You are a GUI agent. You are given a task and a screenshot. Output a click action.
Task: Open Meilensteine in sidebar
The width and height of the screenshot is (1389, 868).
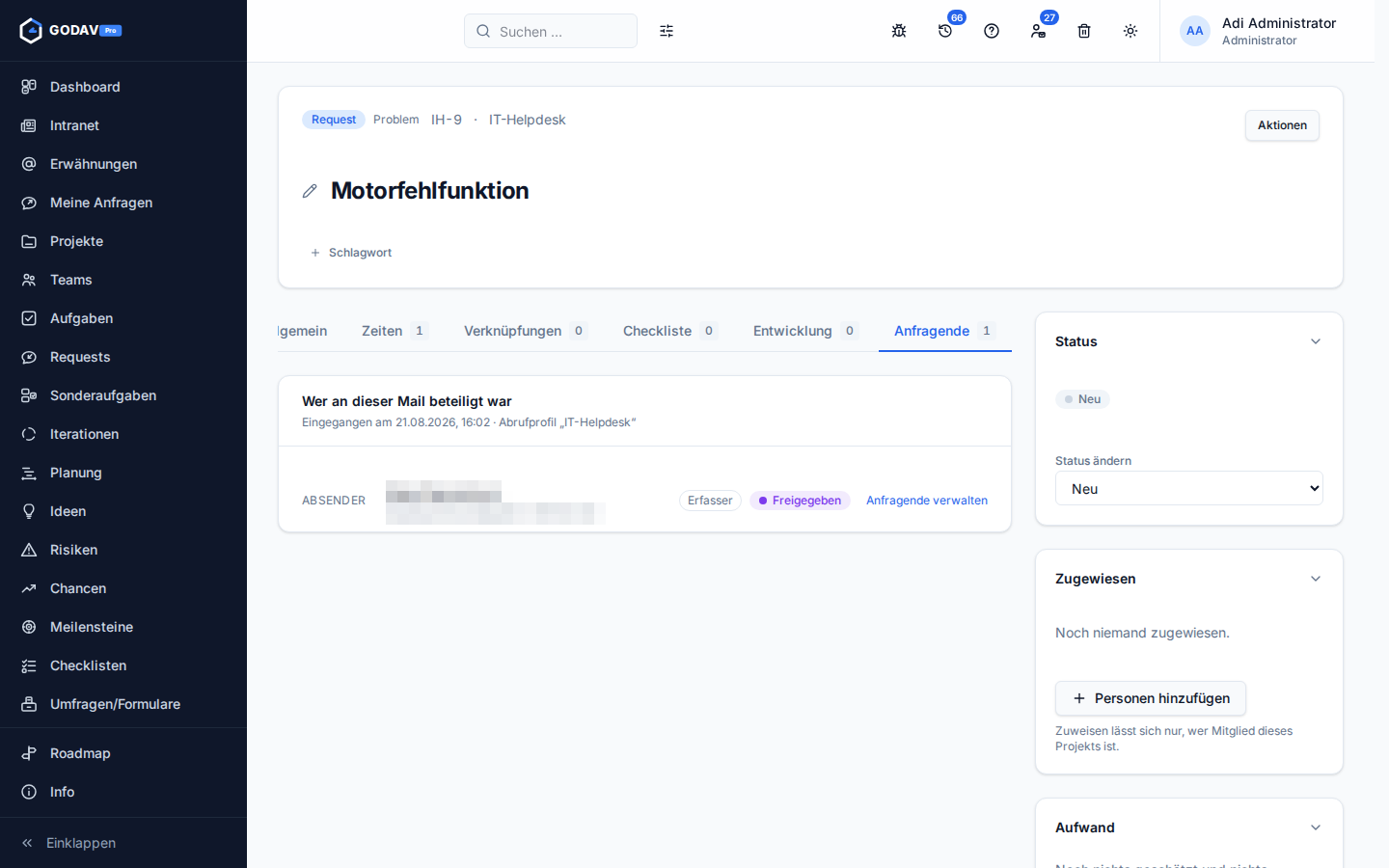click(x=123, y=627)
